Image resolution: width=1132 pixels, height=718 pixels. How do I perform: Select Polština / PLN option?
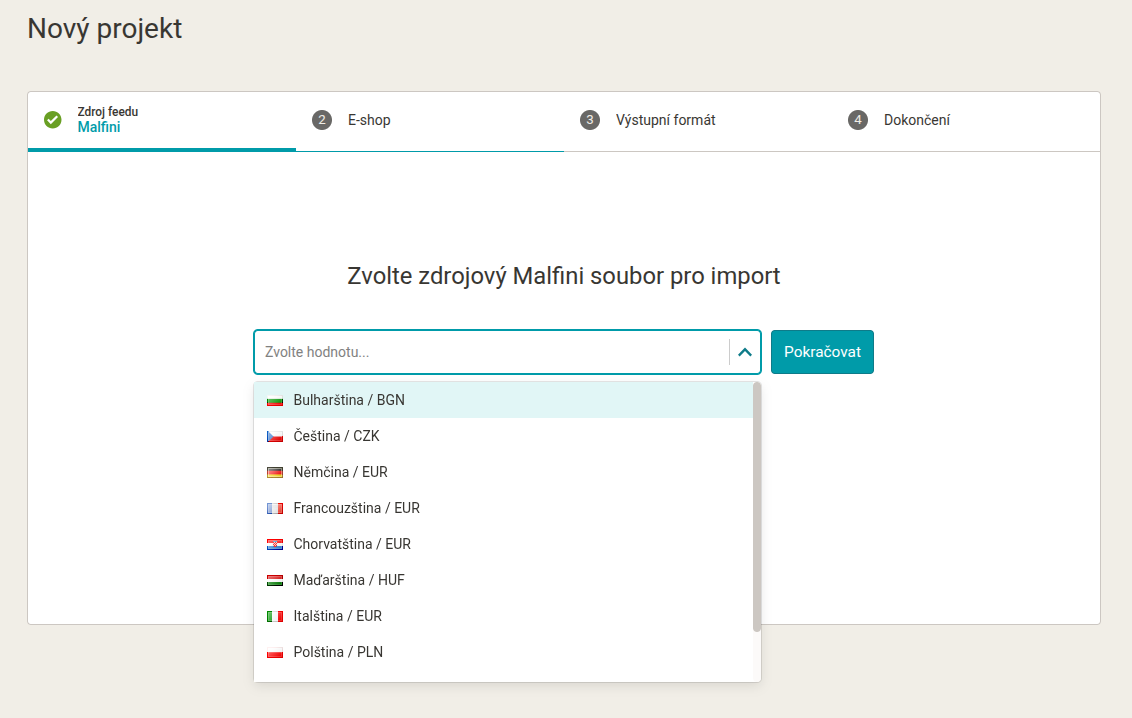[503, 652]
